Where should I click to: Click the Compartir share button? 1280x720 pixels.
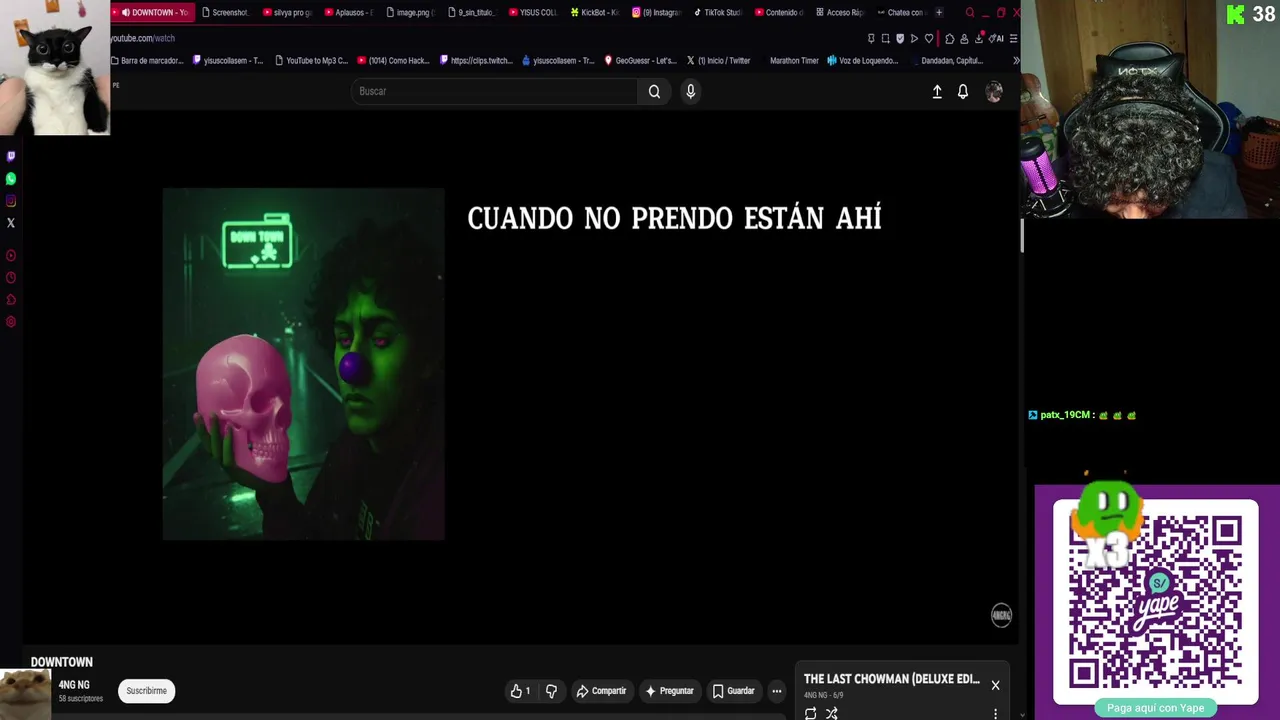tap(601, 691)
